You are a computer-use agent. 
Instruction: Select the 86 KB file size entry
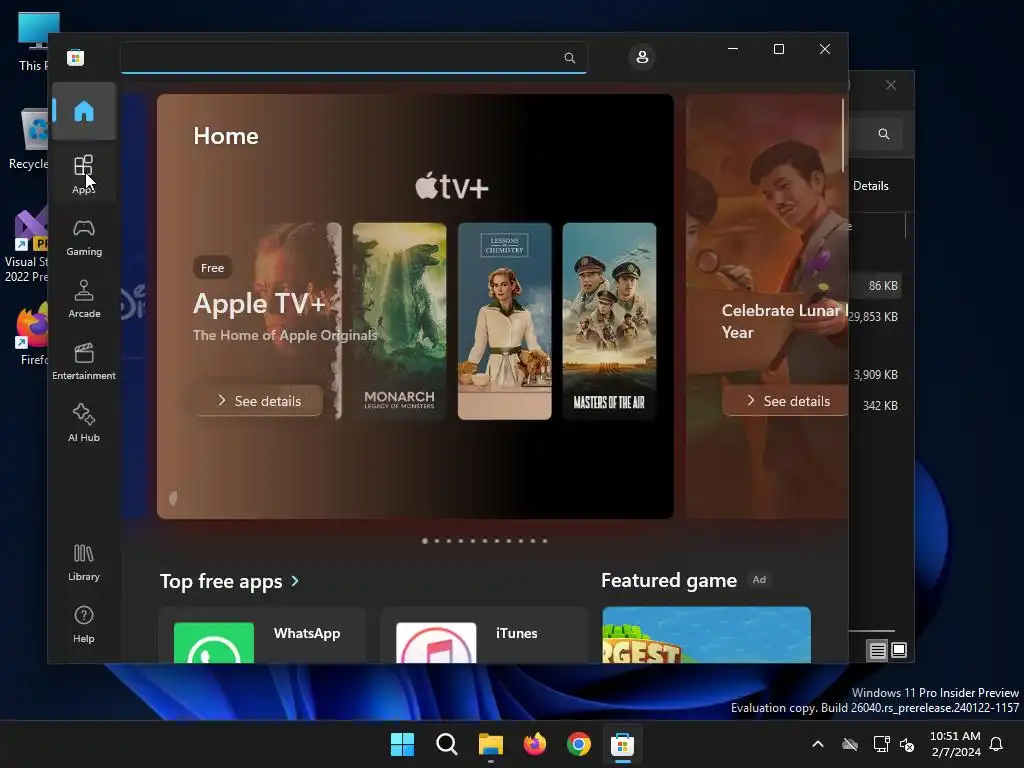pyautogui.click(x=883, y=285)
